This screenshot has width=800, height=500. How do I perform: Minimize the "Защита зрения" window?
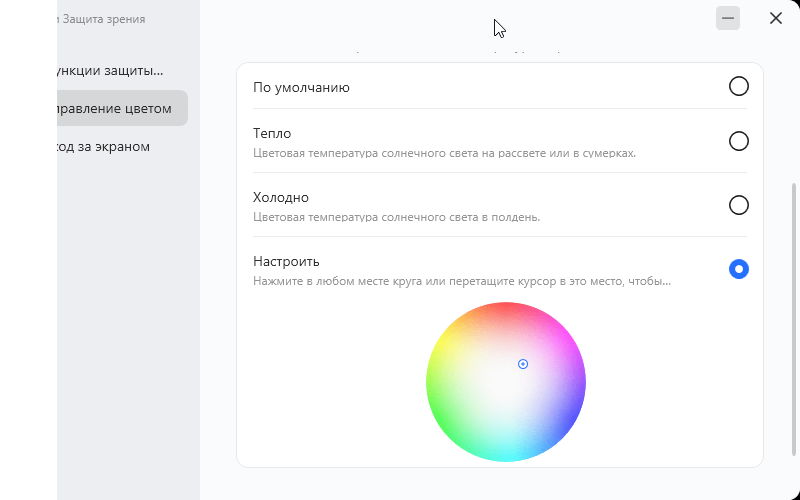[x=728, y=18]
